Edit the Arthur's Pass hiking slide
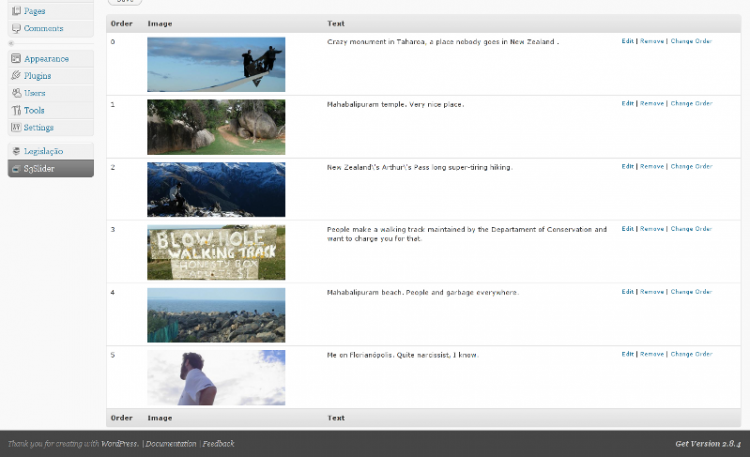This screenshot has width=750, height=457. [628, 167]
